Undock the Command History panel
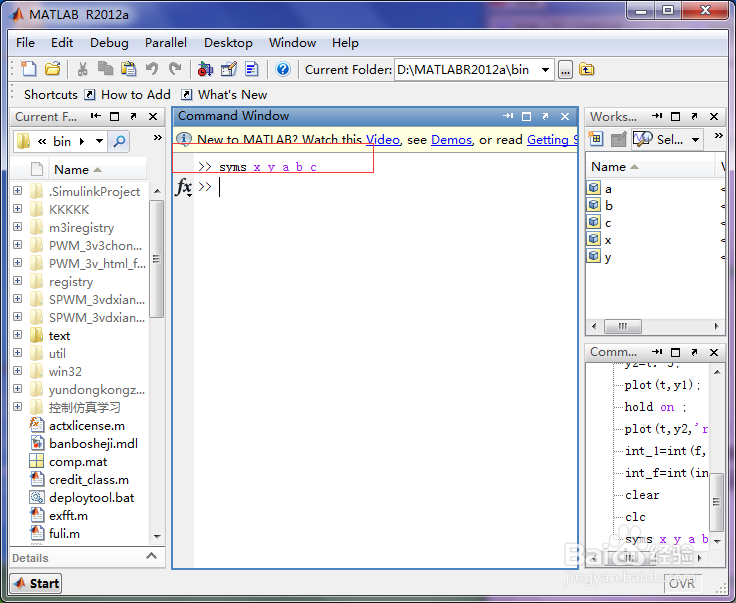Viewport: 736px width, 603px height. [694, 352]
